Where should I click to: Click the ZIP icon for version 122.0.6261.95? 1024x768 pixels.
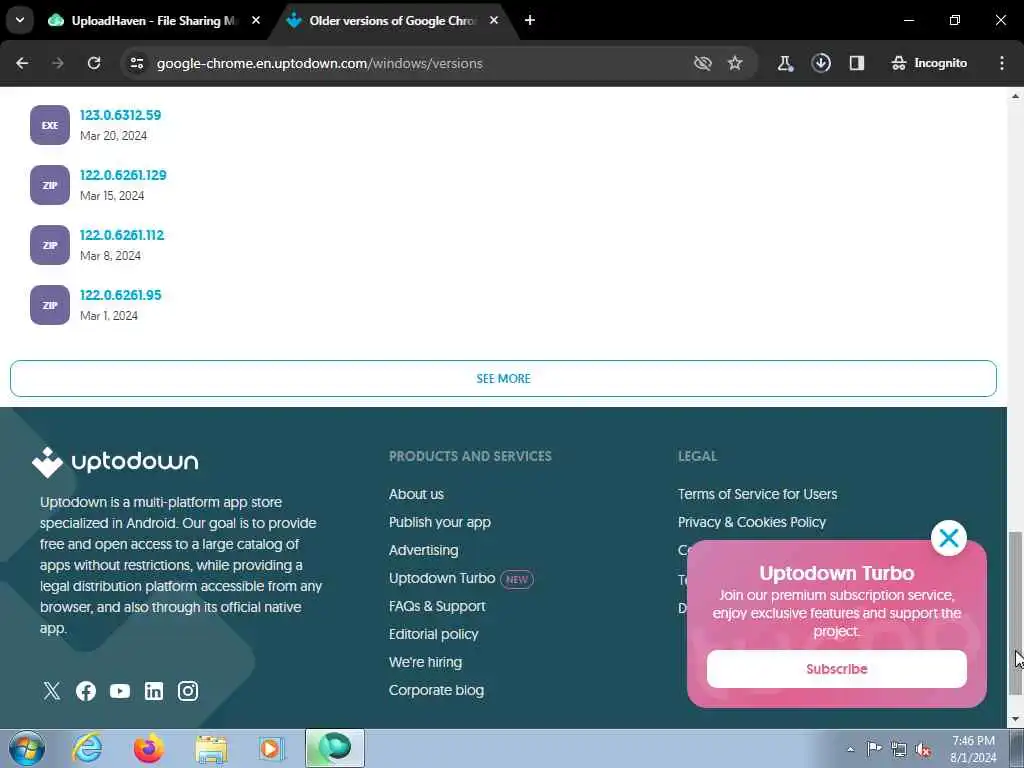pyautogui.click(x=50, y=305)
